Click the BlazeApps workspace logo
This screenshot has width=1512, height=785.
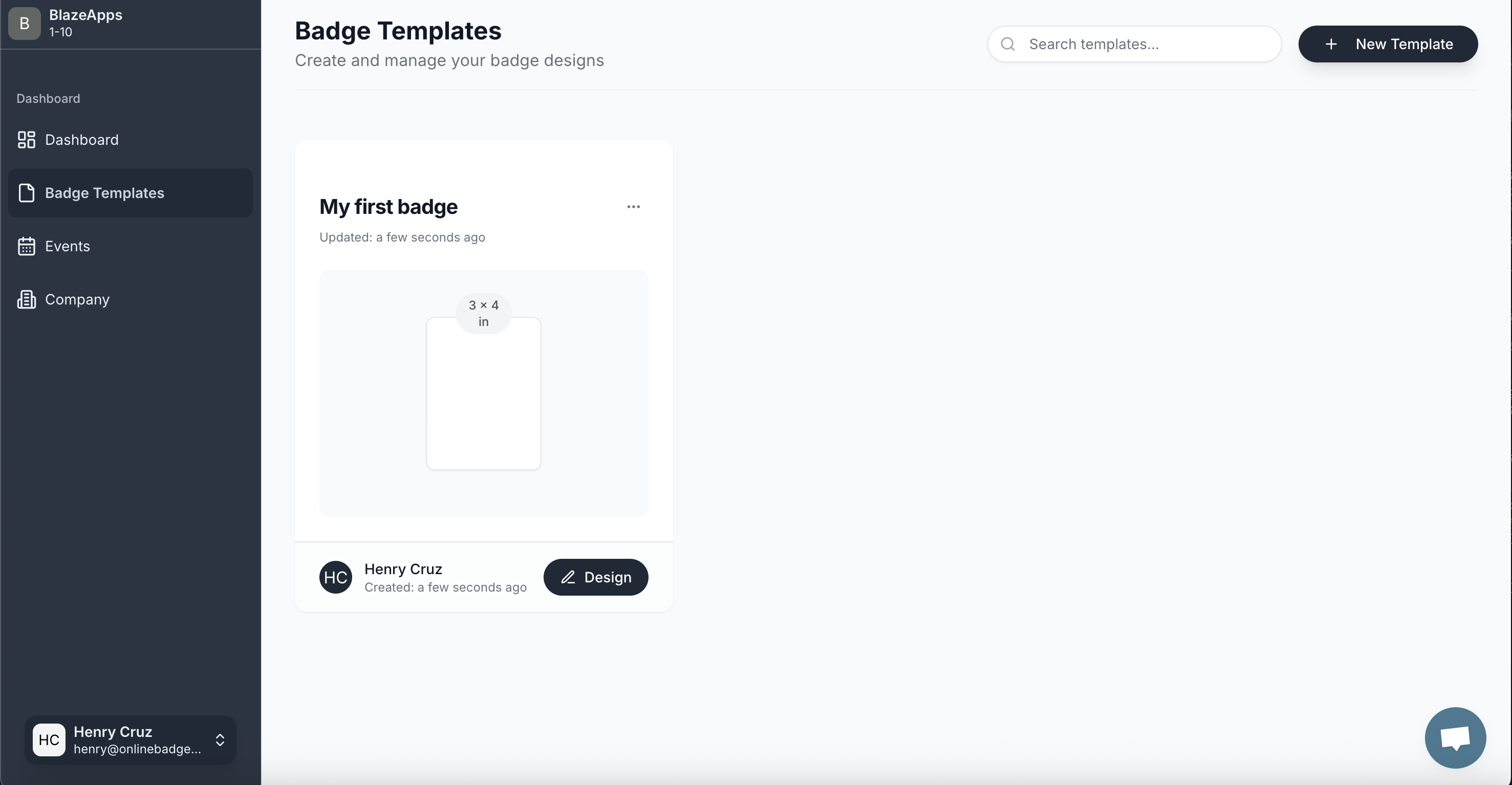coord(24,24)
